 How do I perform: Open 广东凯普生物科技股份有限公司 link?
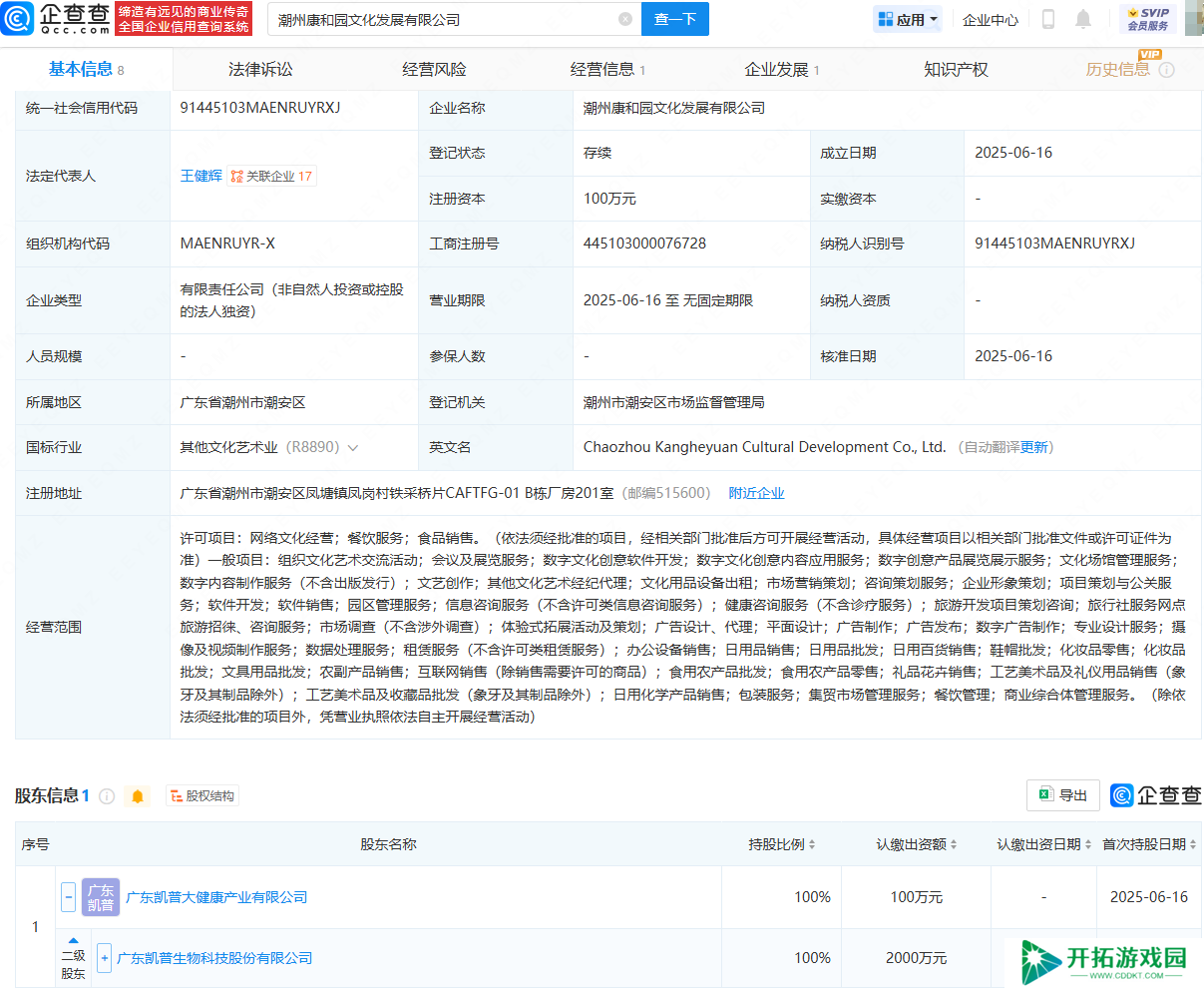tap(214, 958)
